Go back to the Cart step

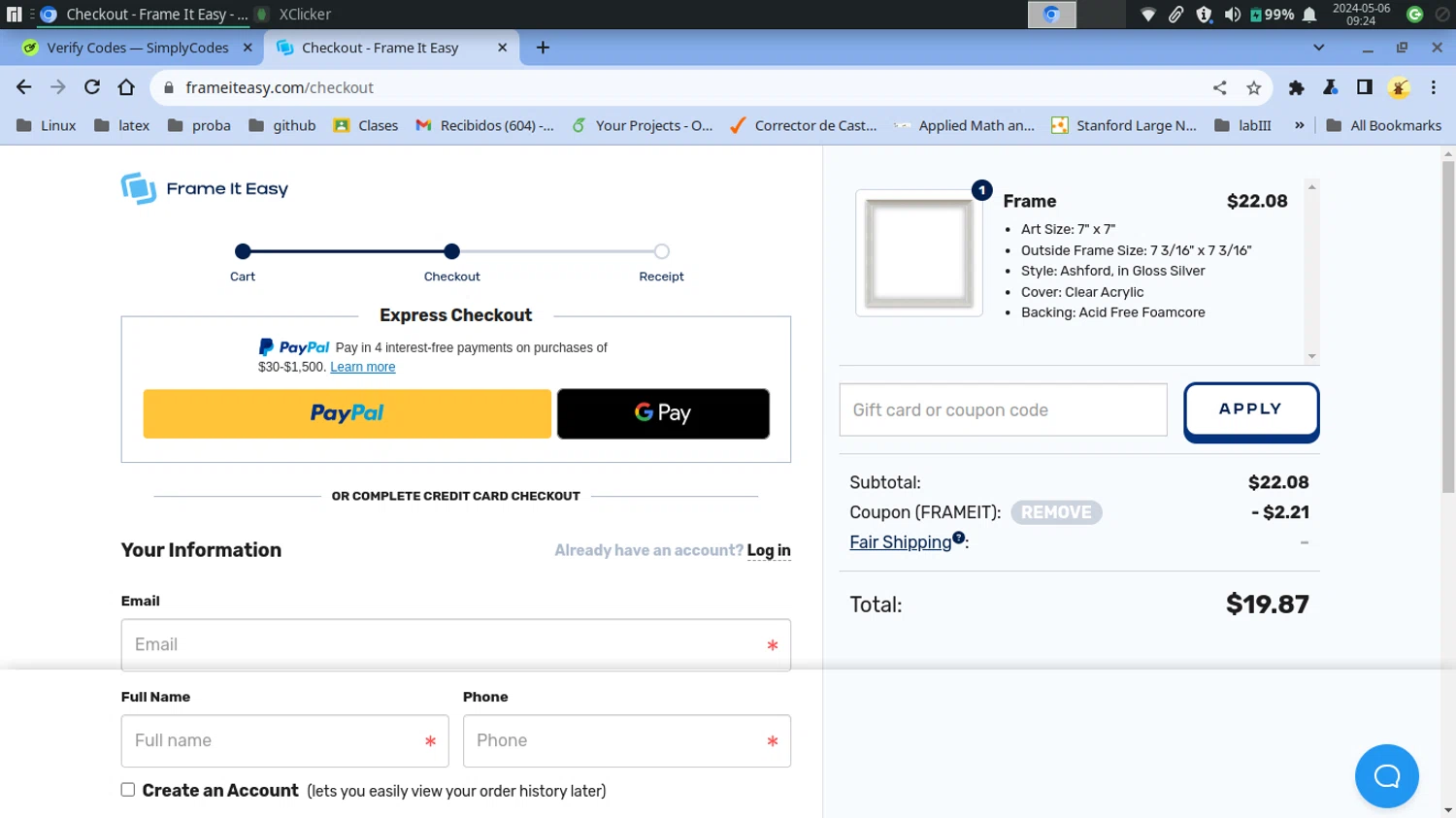(243, 251)
